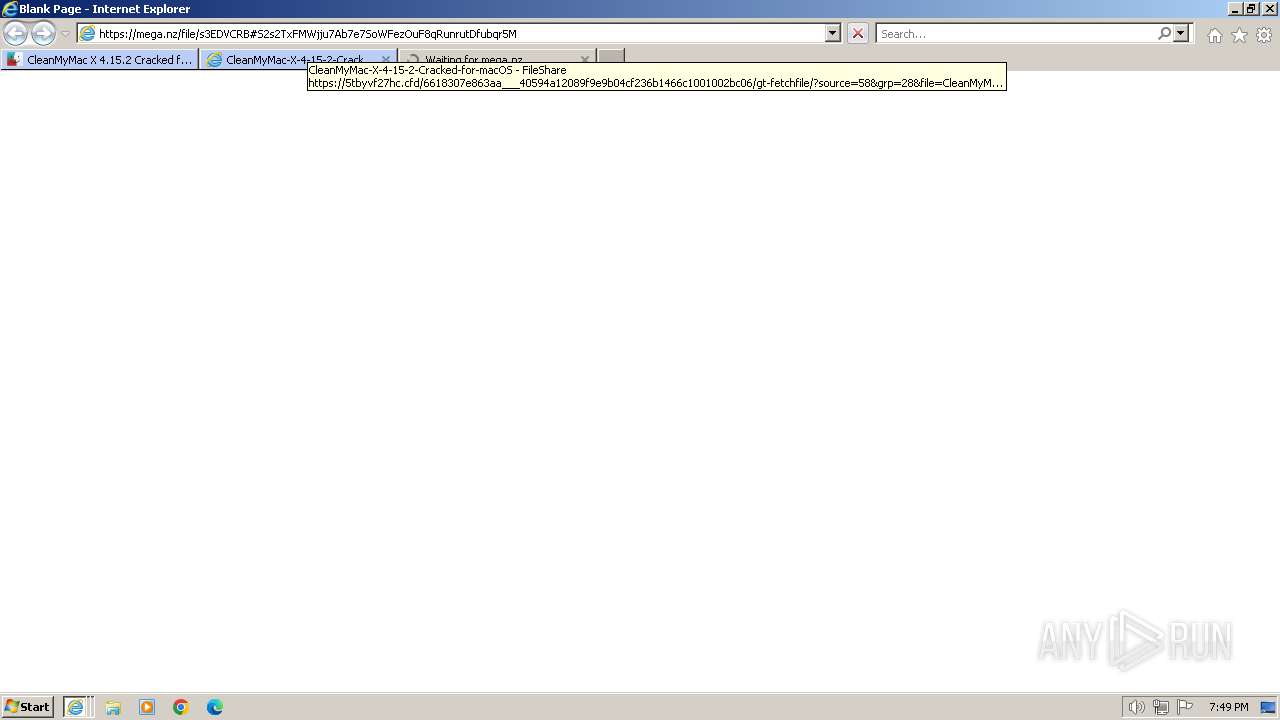This screenshot has height=720, width=1280.
Task: Open the recent pages dropdown arrow
Action: (66, 34)
